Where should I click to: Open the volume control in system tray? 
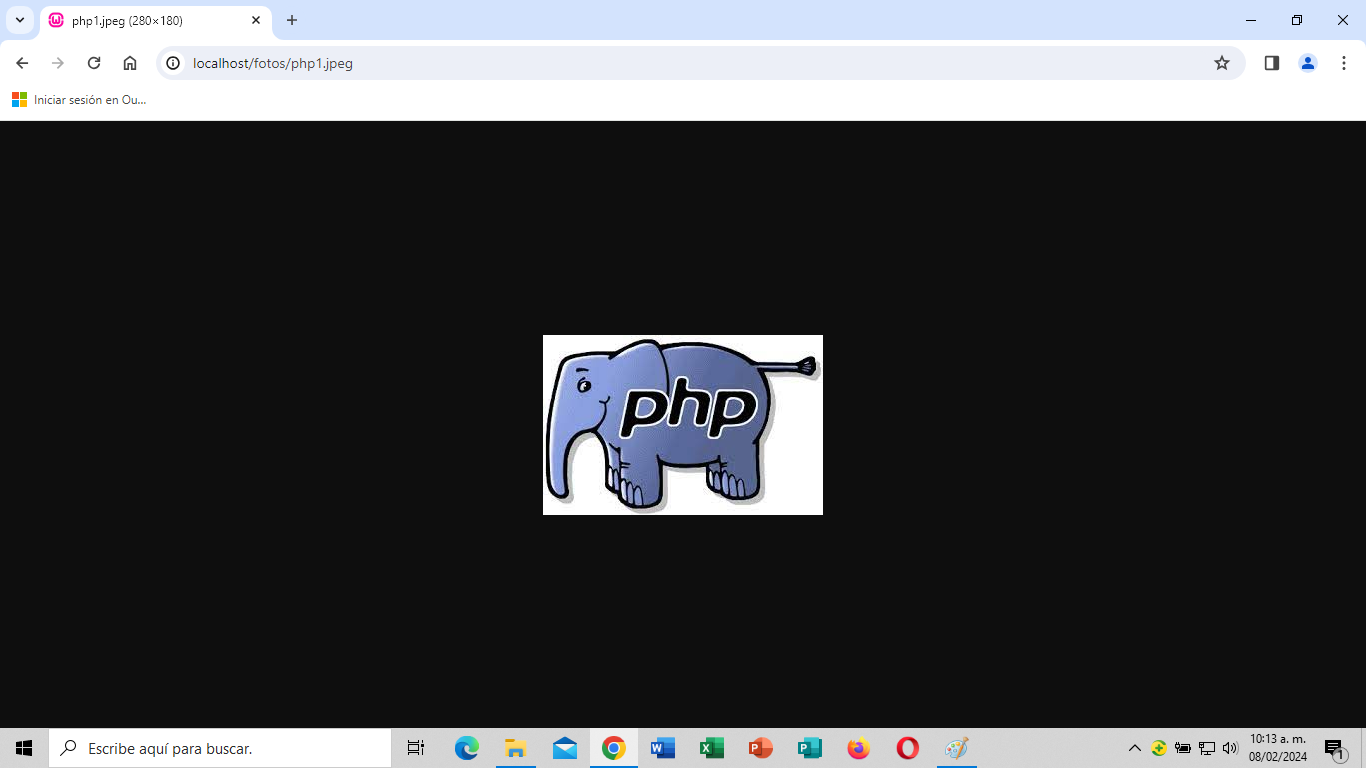click(1230, 748)
